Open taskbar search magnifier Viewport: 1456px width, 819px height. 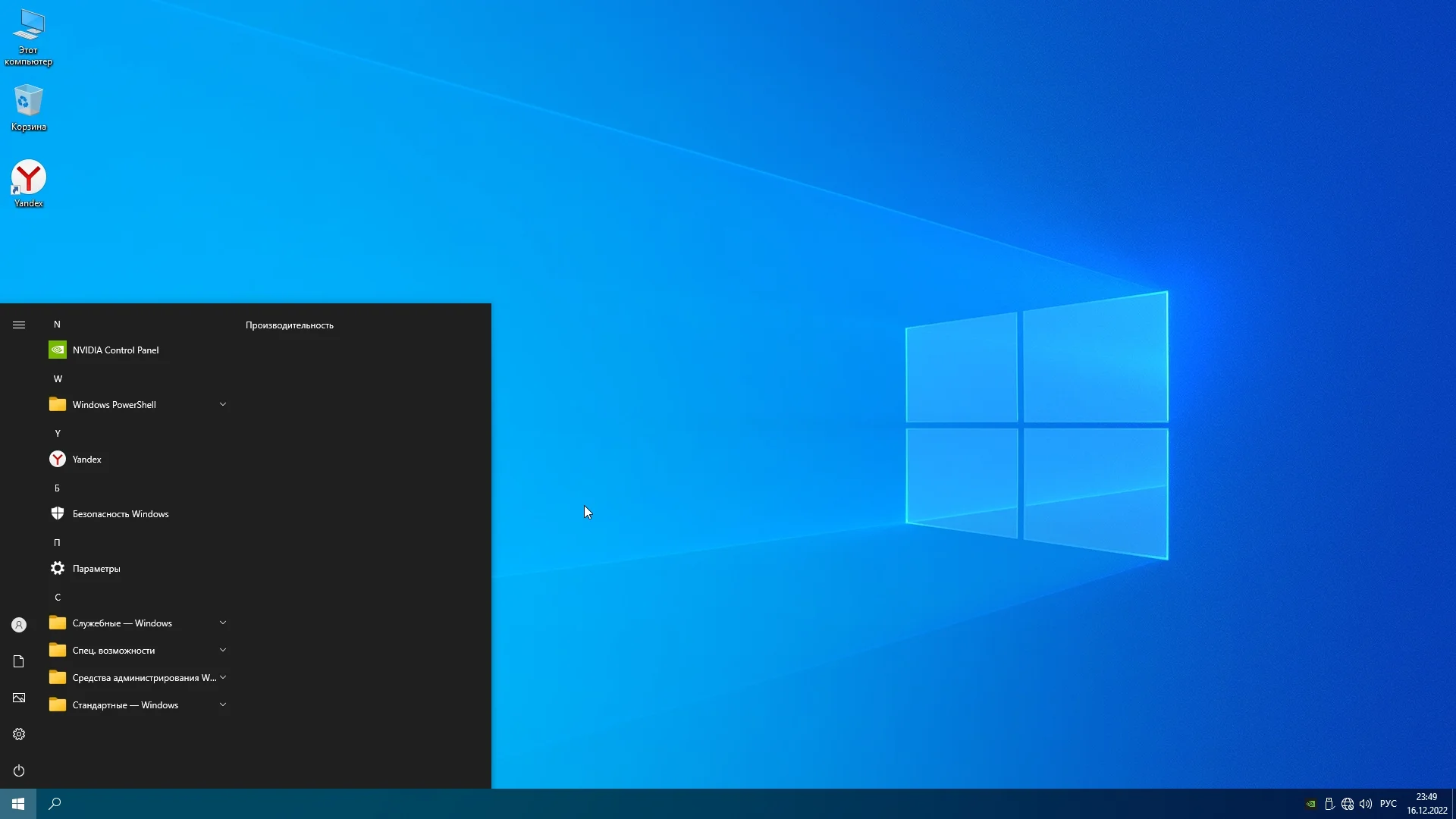tap(55, 804)
